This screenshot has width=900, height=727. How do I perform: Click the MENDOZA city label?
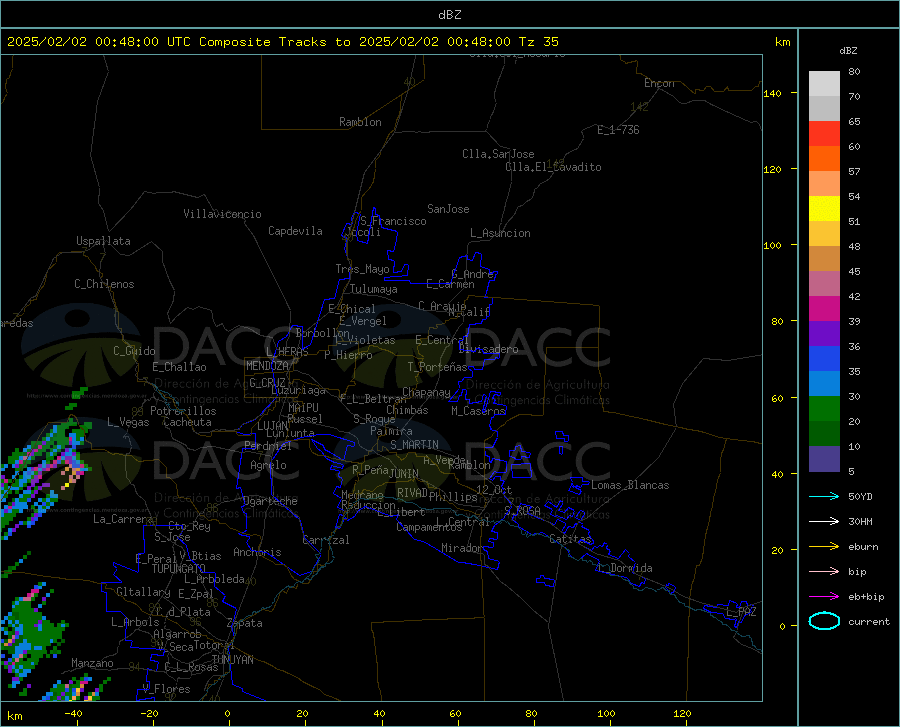pyautogui.click(x=267, y=366)
